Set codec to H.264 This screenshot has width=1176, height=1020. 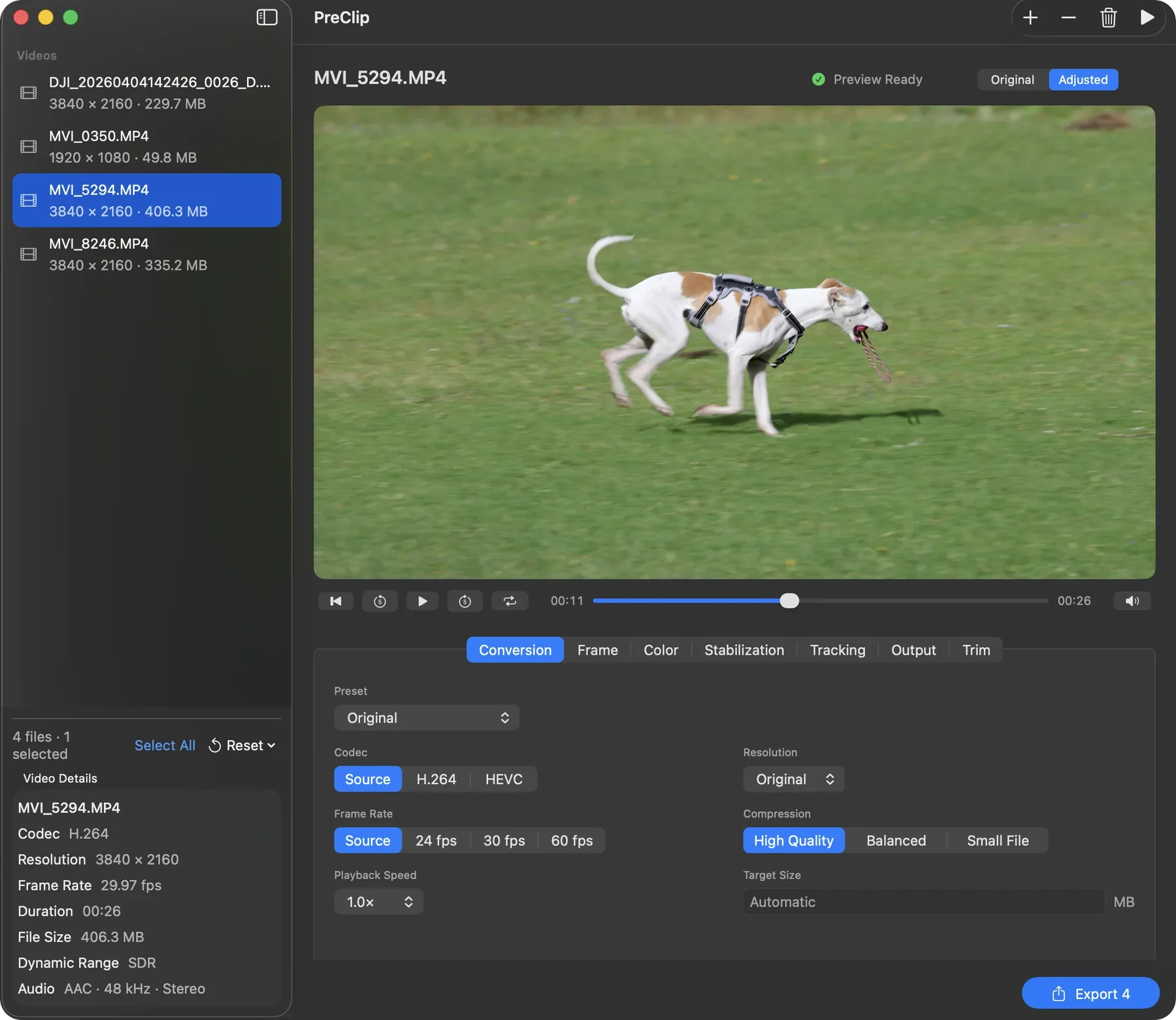(436, 779)
